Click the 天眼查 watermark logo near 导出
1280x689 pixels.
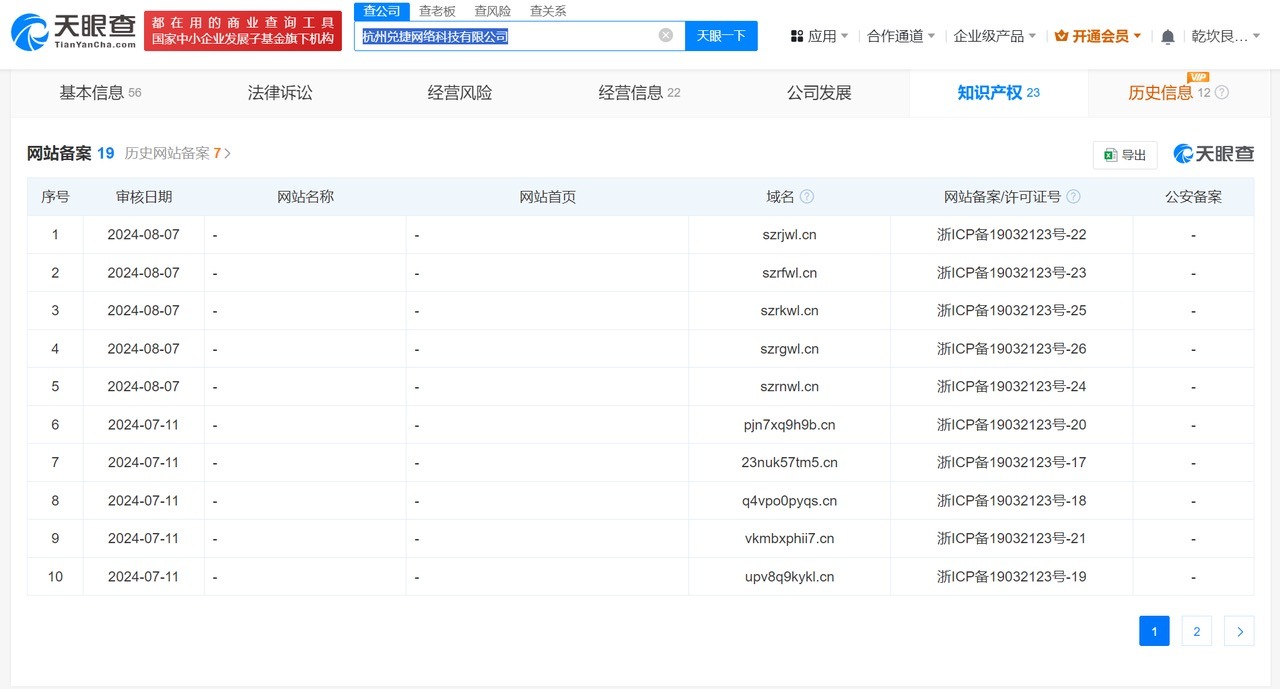pyautogui.click(x=1213, y=154)
